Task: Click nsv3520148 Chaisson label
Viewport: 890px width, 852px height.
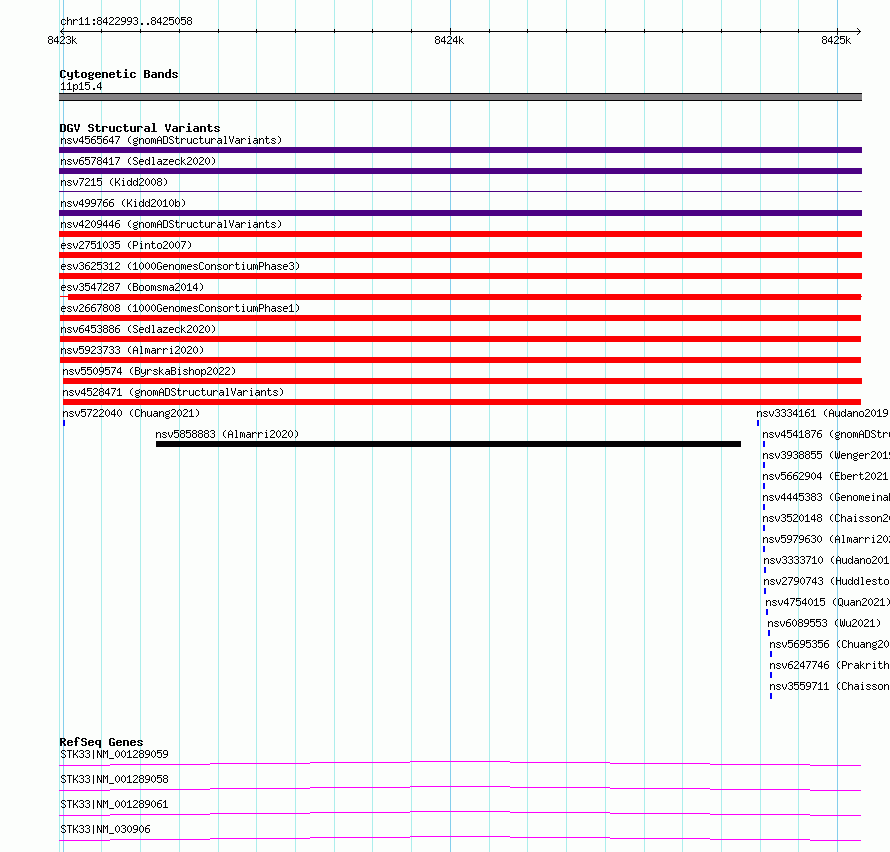Action: [x=826, y=518]
